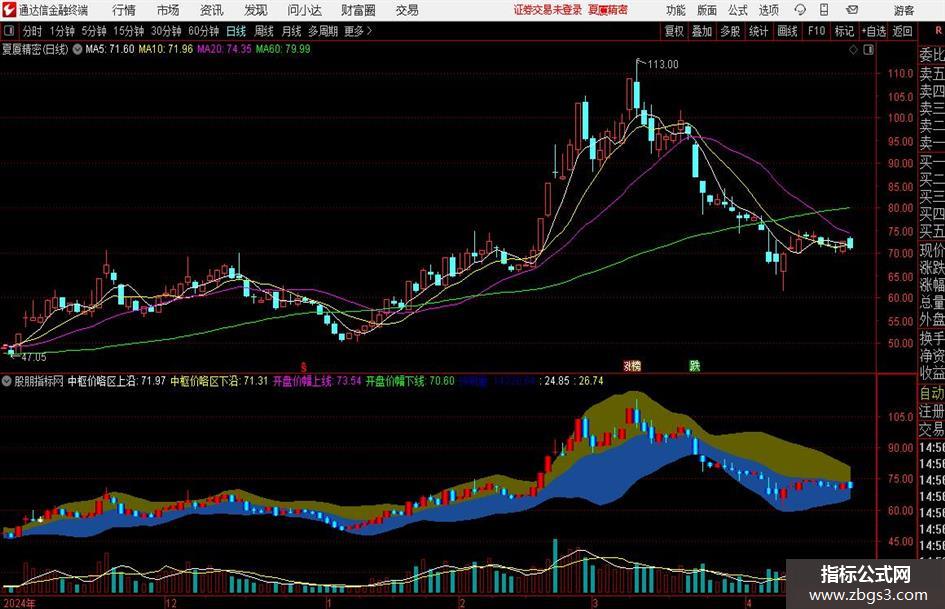Open the 公式 menu
The image size is (945, 609).
[737, 10]
